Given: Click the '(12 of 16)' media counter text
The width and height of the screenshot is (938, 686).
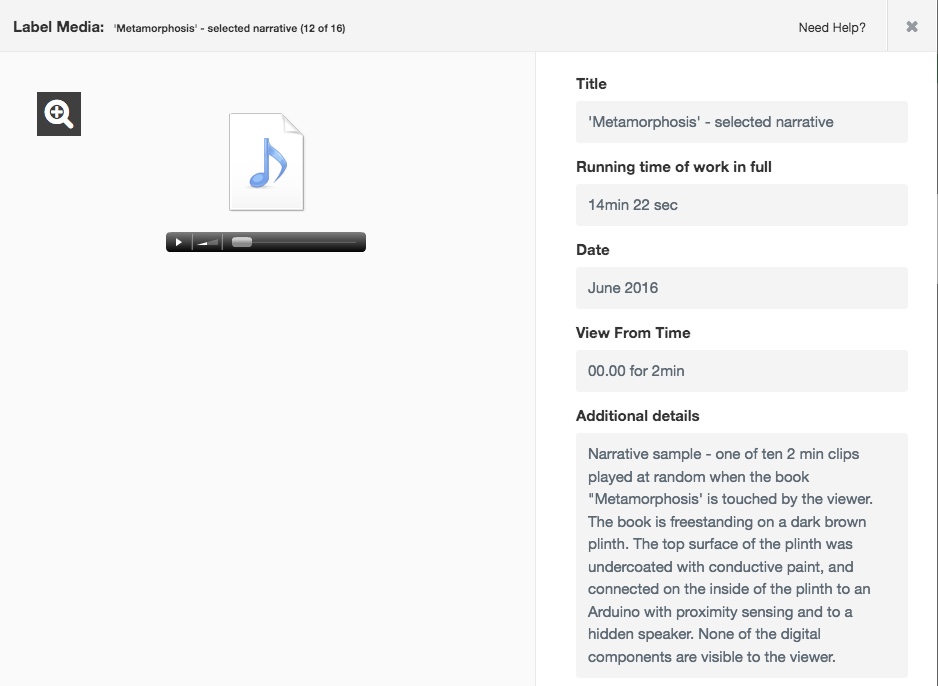Looking at the screenshot, I should [x=323, y=28].
